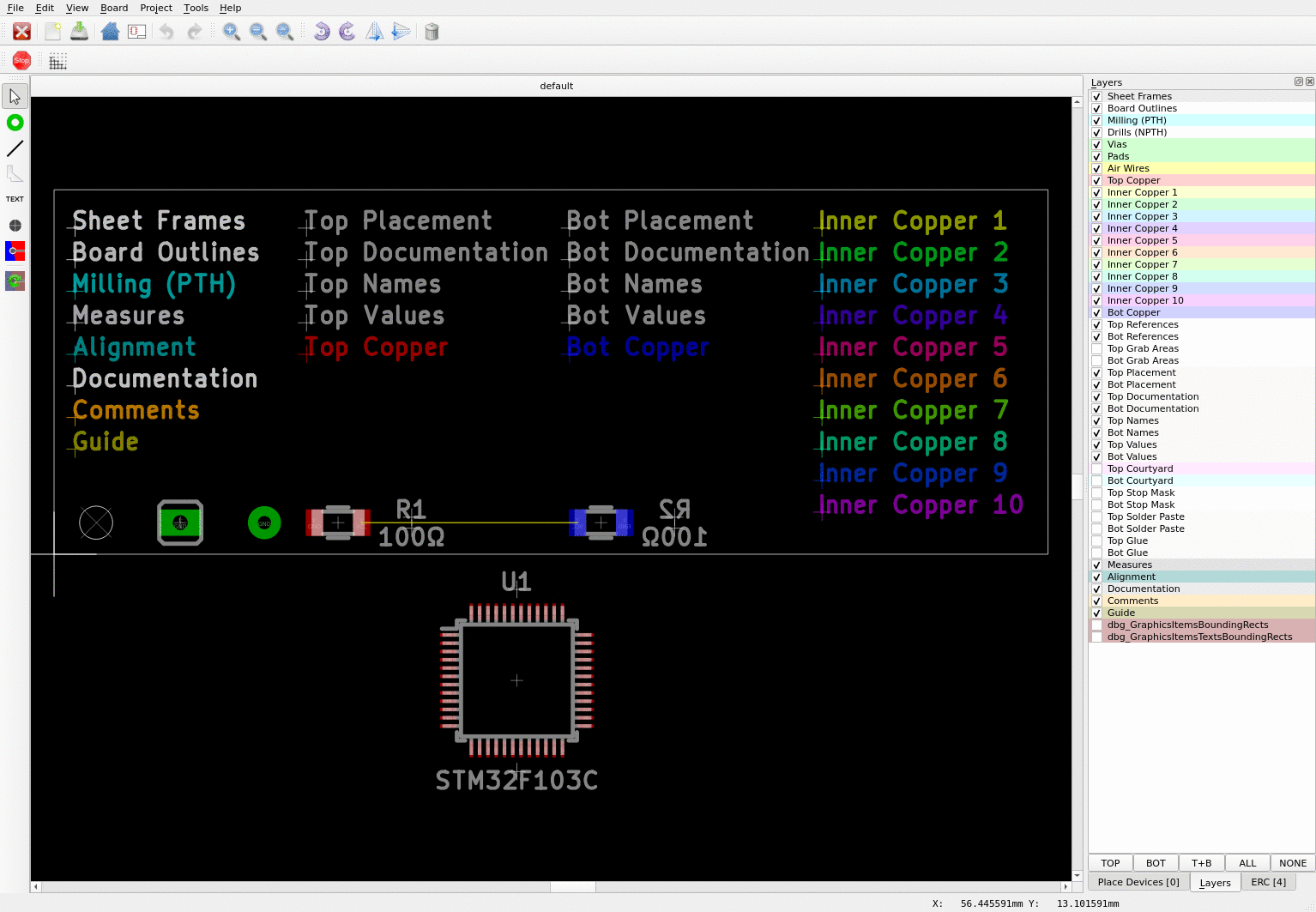Open the Tools menu
The width and height of the screenshot is (1316, 912).
tap(196, 8)
